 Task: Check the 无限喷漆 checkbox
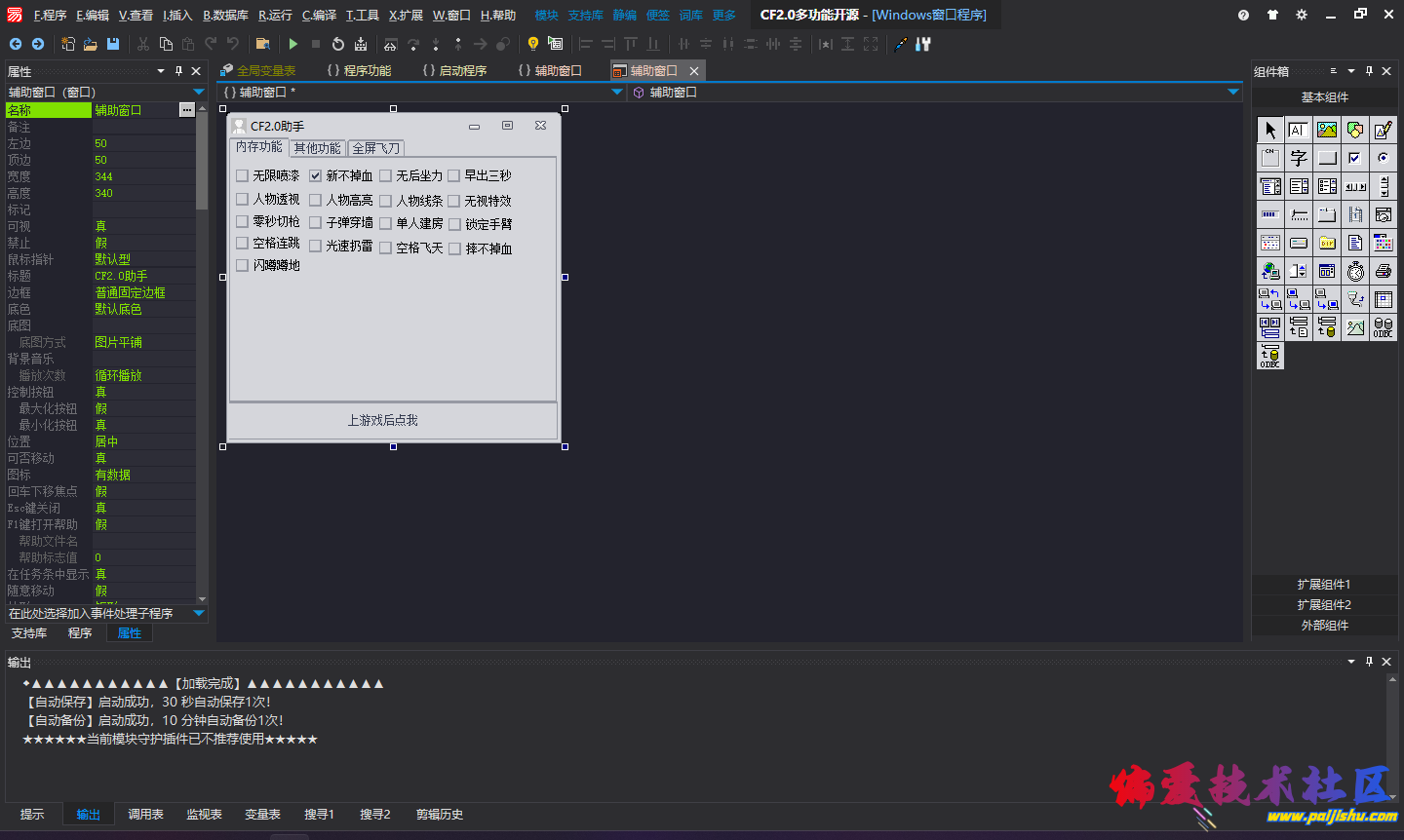[x=243, y=176]
